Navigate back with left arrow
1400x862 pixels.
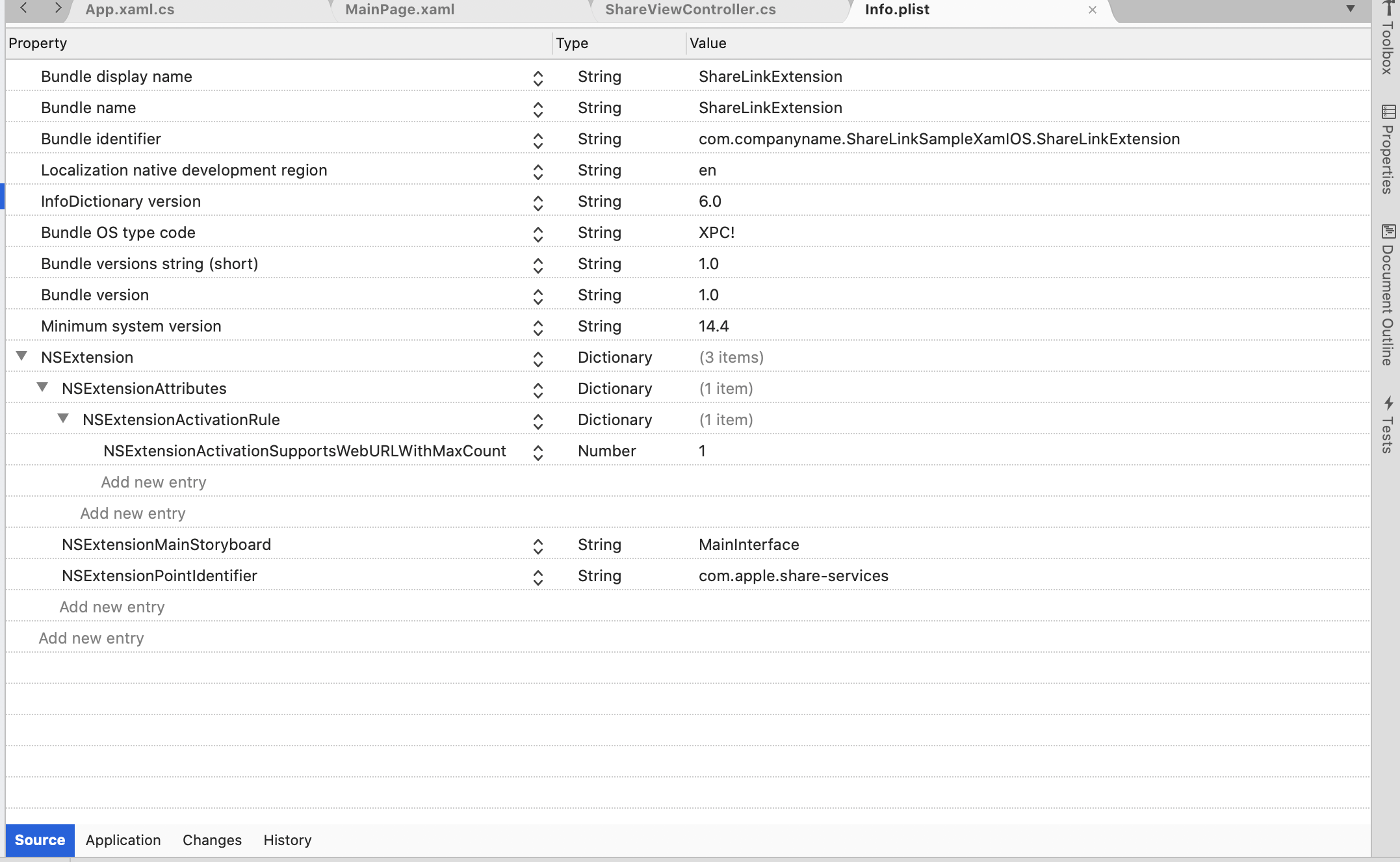point(24,8)
